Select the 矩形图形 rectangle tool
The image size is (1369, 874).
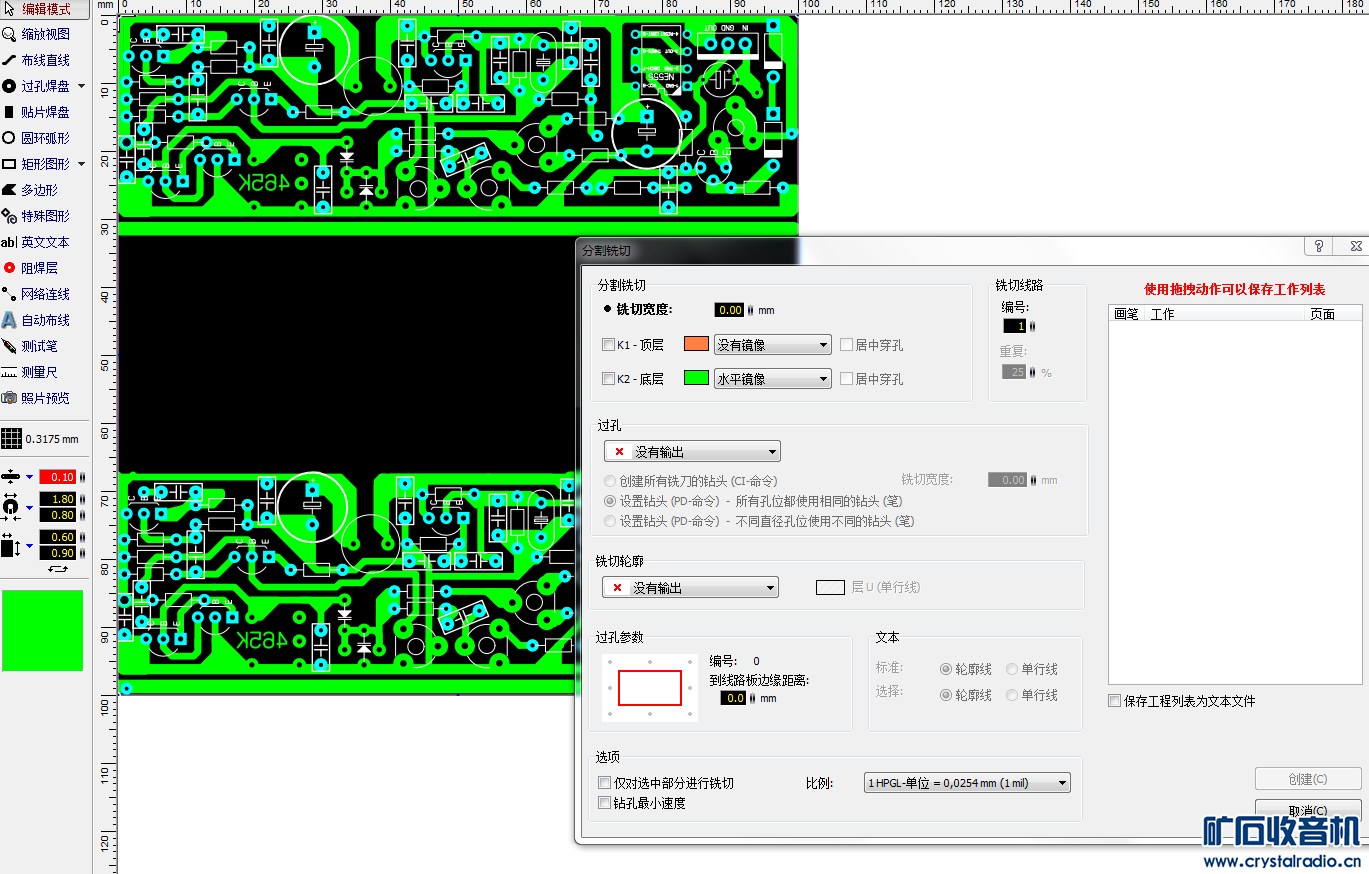pyautogui.click(x=38, y=164)
